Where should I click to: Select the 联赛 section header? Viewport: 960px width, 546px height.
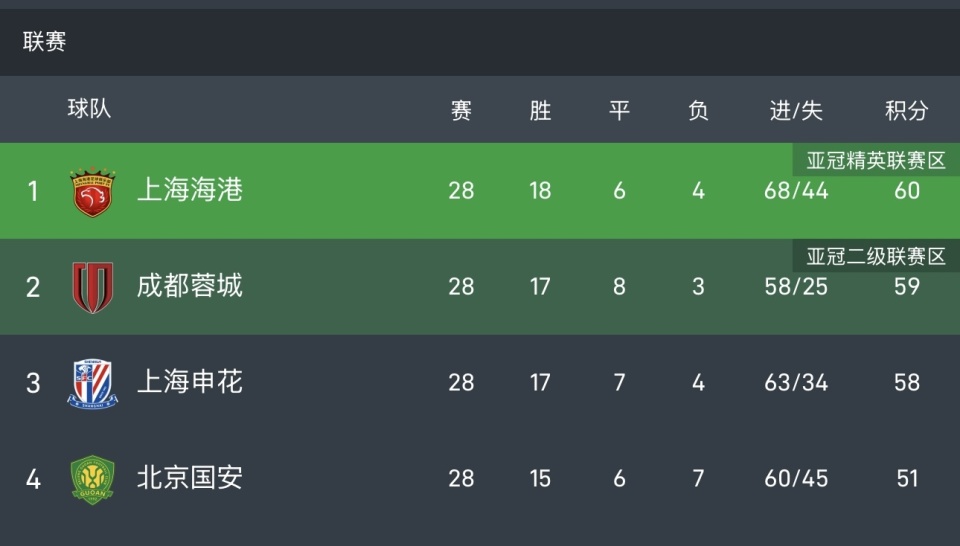pos(45,42)
